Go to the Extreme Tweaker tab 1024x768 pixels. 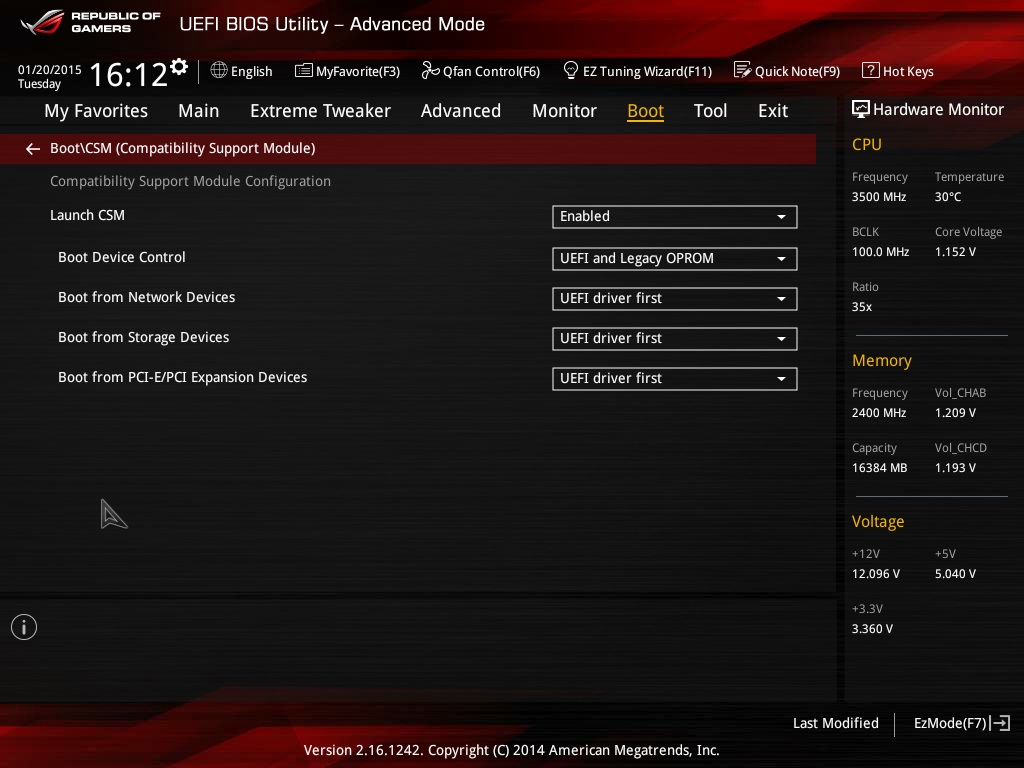320,111
